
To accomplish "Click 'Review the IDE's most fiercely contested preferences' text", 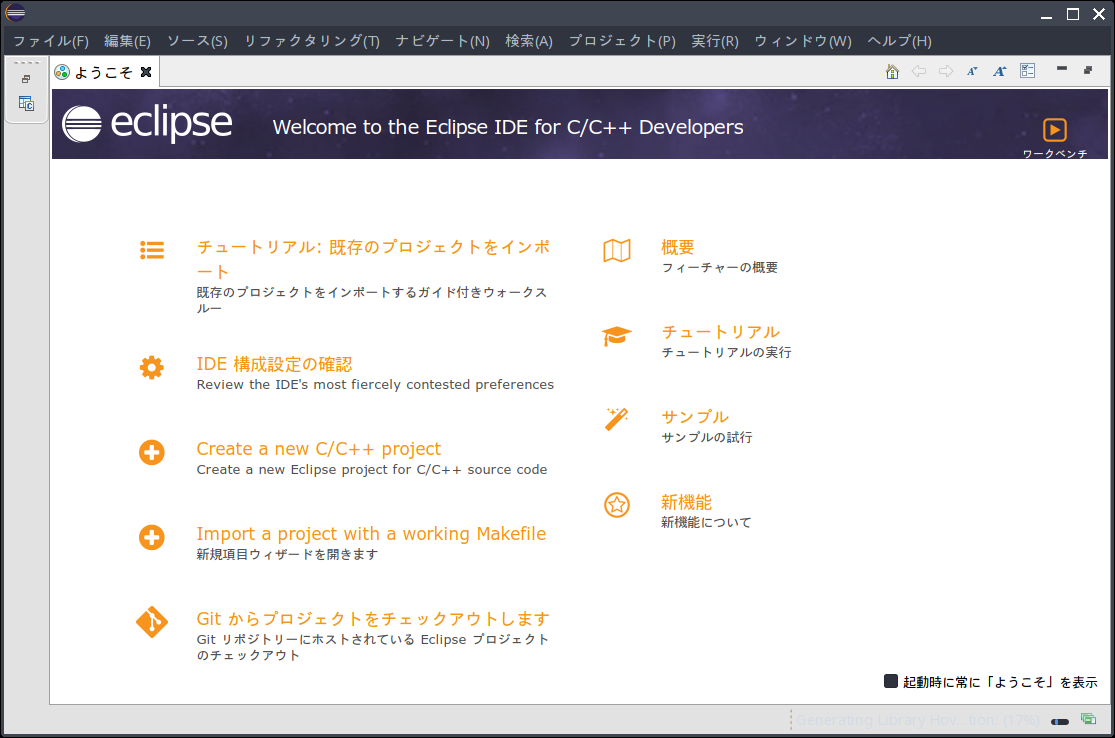I will click(x=375, y=385).
